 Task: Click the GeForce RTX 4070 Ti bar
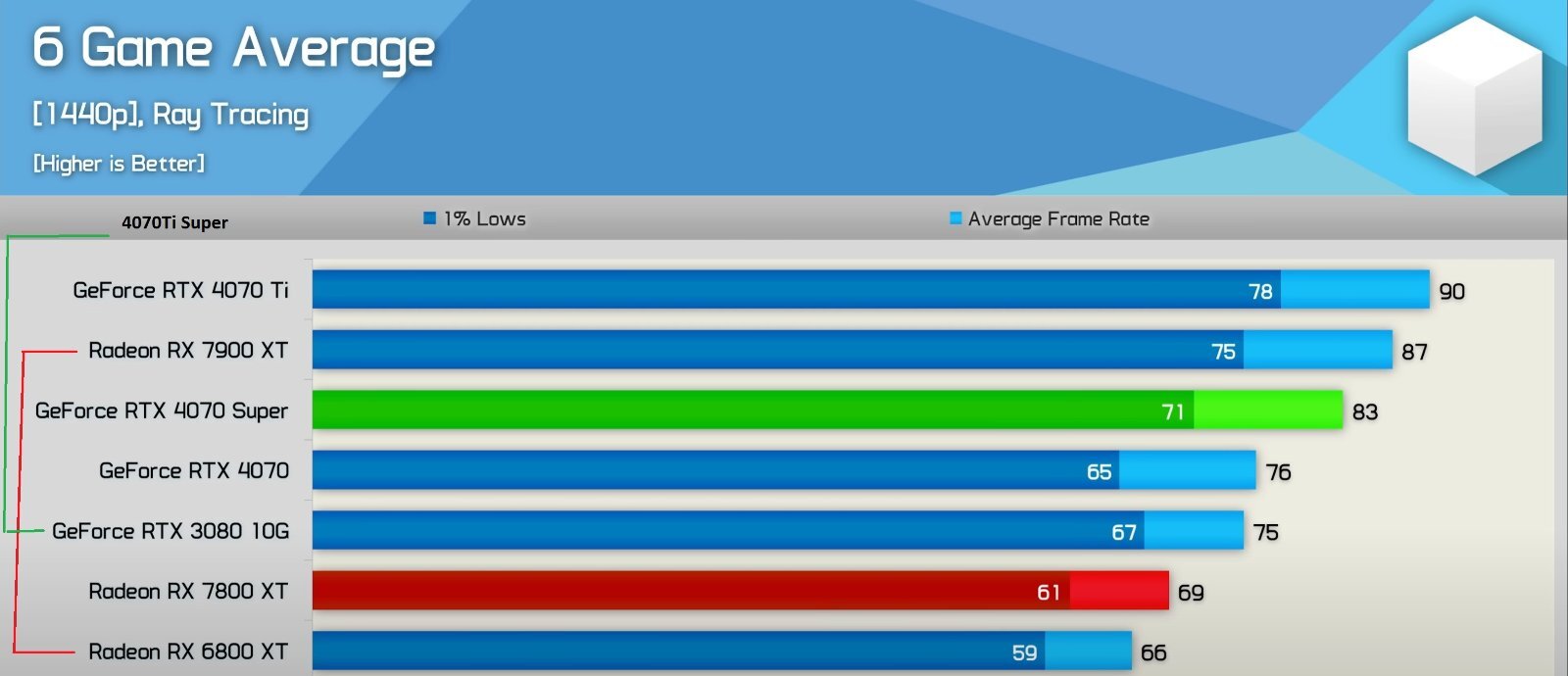click(871, 289)
